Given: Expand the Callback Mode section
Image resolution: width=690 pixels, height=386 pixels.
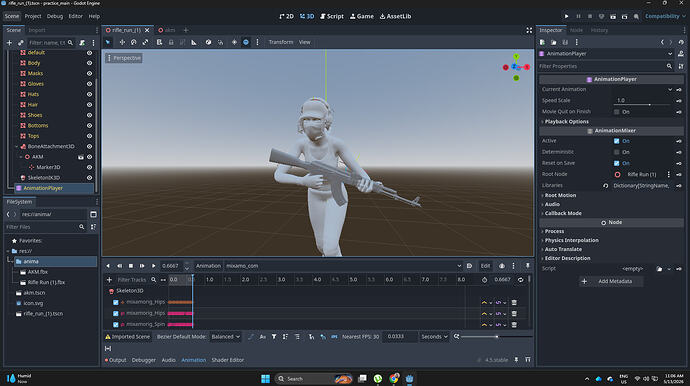Looking at the screenshot, I should (x=562, y=213).
